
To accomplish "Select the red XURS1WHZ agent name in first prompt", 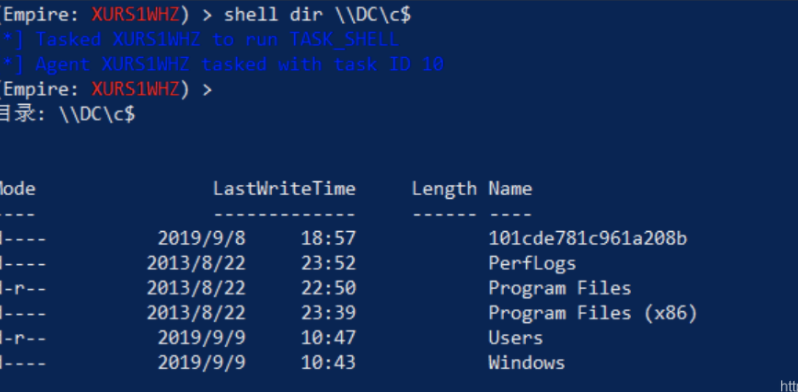I will 135,15.
